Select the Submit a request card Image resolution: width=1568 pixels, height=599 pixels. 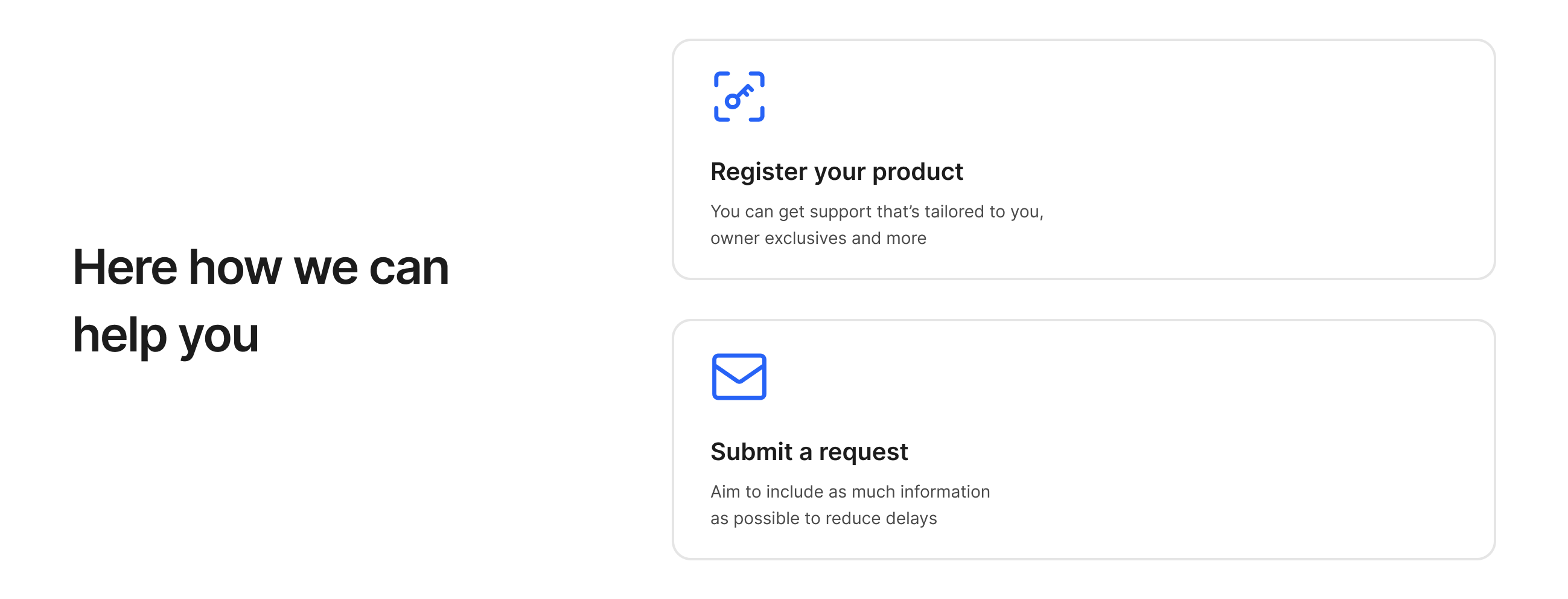[x=1083, y=440]
